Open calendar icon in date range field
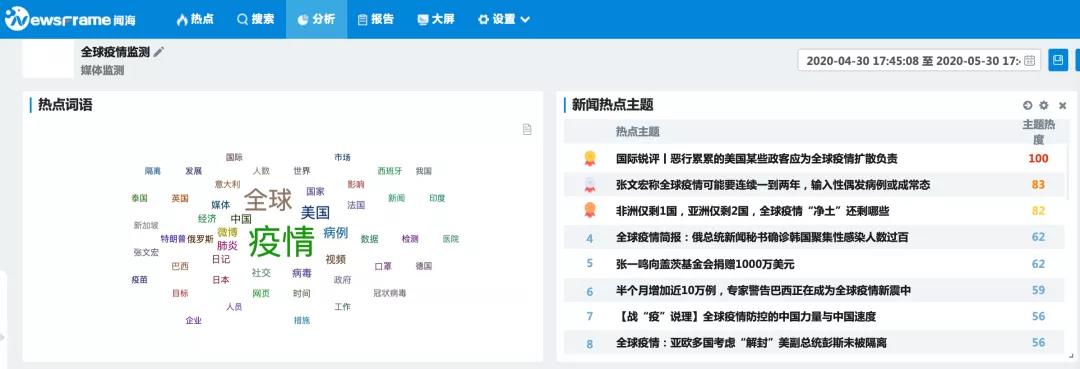 point(1029,60)
